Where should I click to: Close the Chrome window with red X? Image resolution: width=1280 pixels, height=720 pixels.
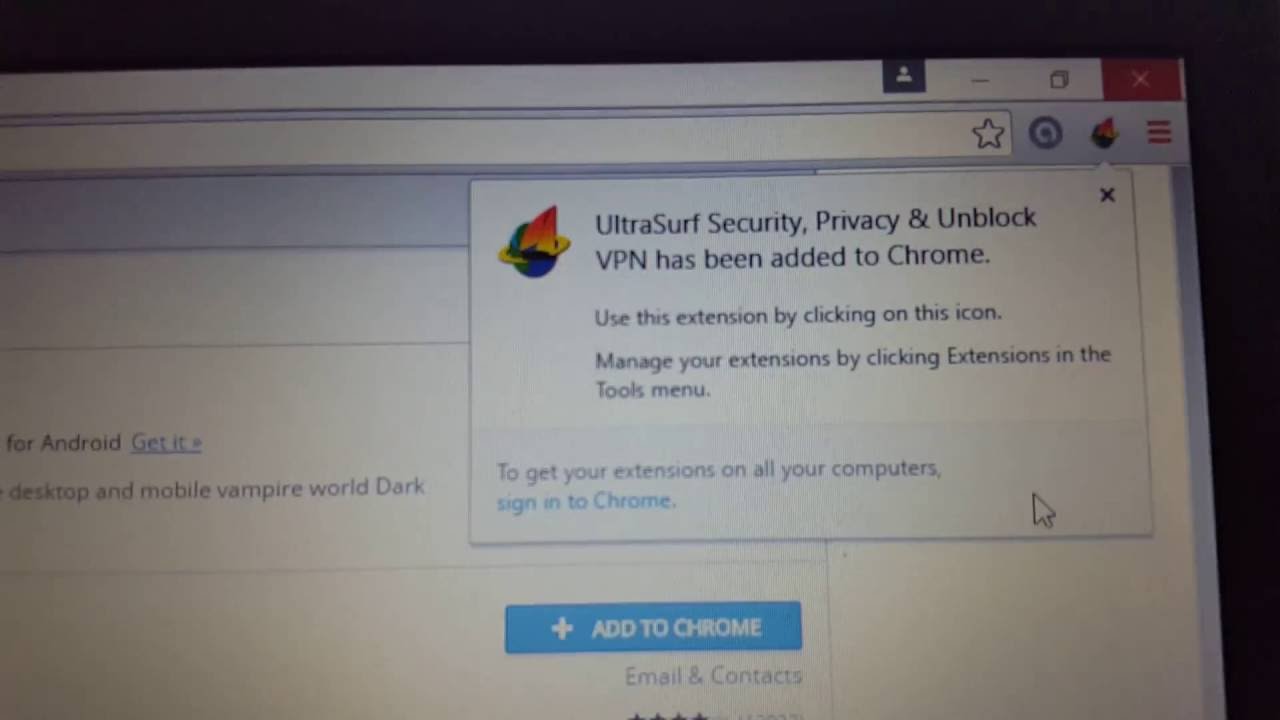pyautogui.click(x=1141, y=79)
